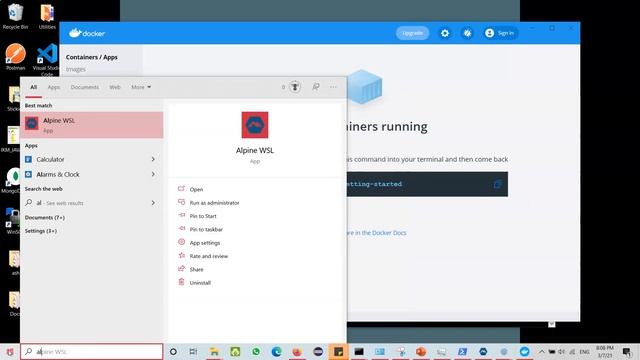The image size is (640, 360).
Task: Open the More dropdown in search tabs
Action: (141, 87)
